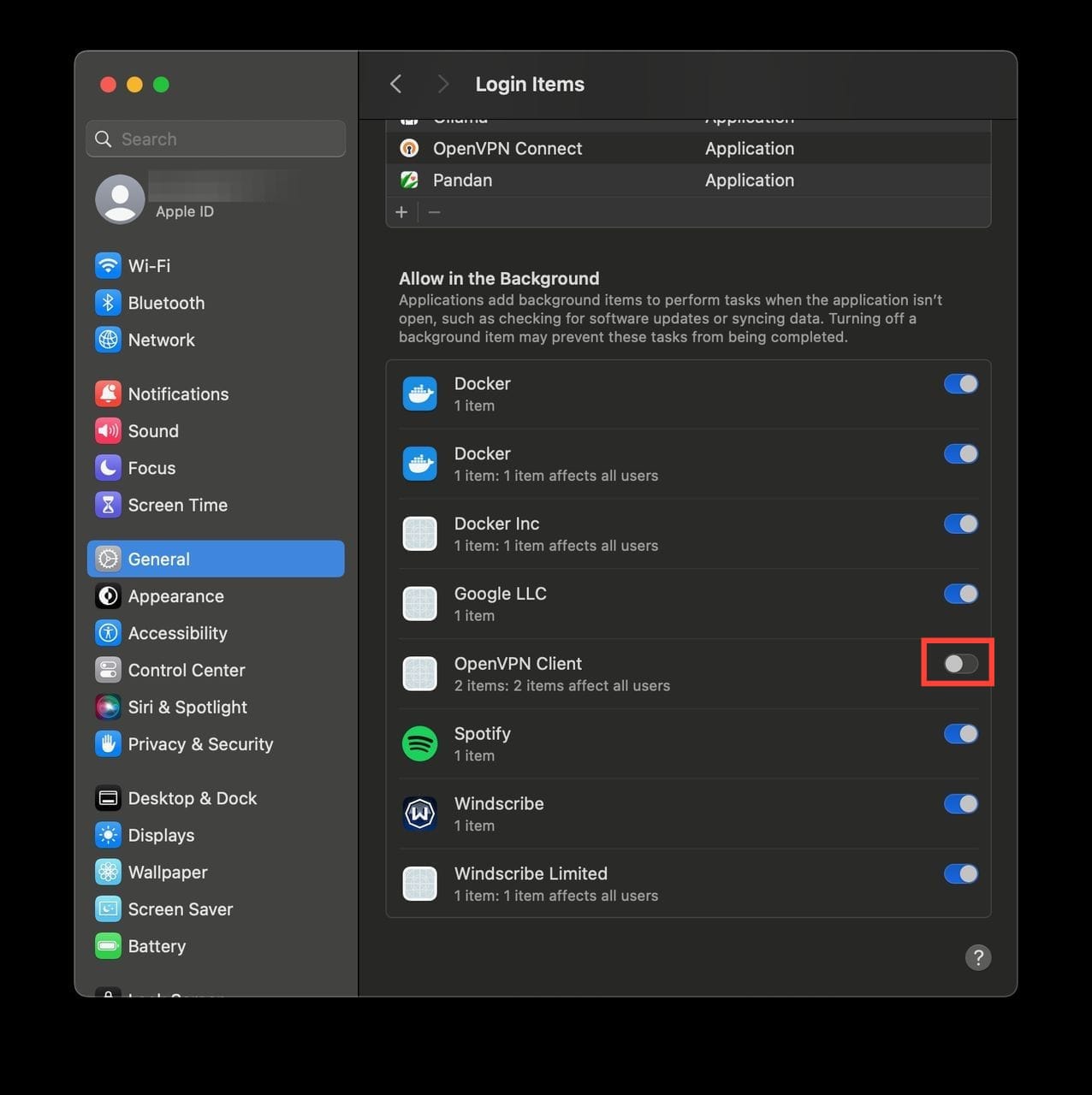1092x1095 pixels.
Task: Click the Spotify app icon
Action: point(420,743)
